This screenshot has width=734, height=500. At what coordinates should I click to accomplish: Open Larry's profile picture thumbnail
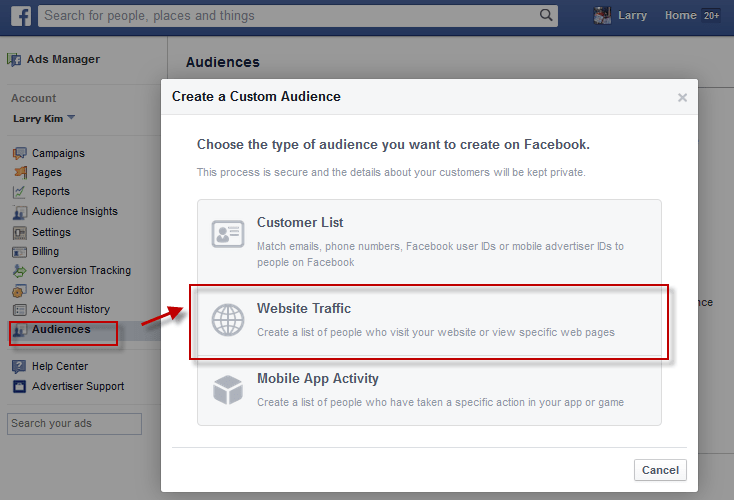click(x=602, y=15)
